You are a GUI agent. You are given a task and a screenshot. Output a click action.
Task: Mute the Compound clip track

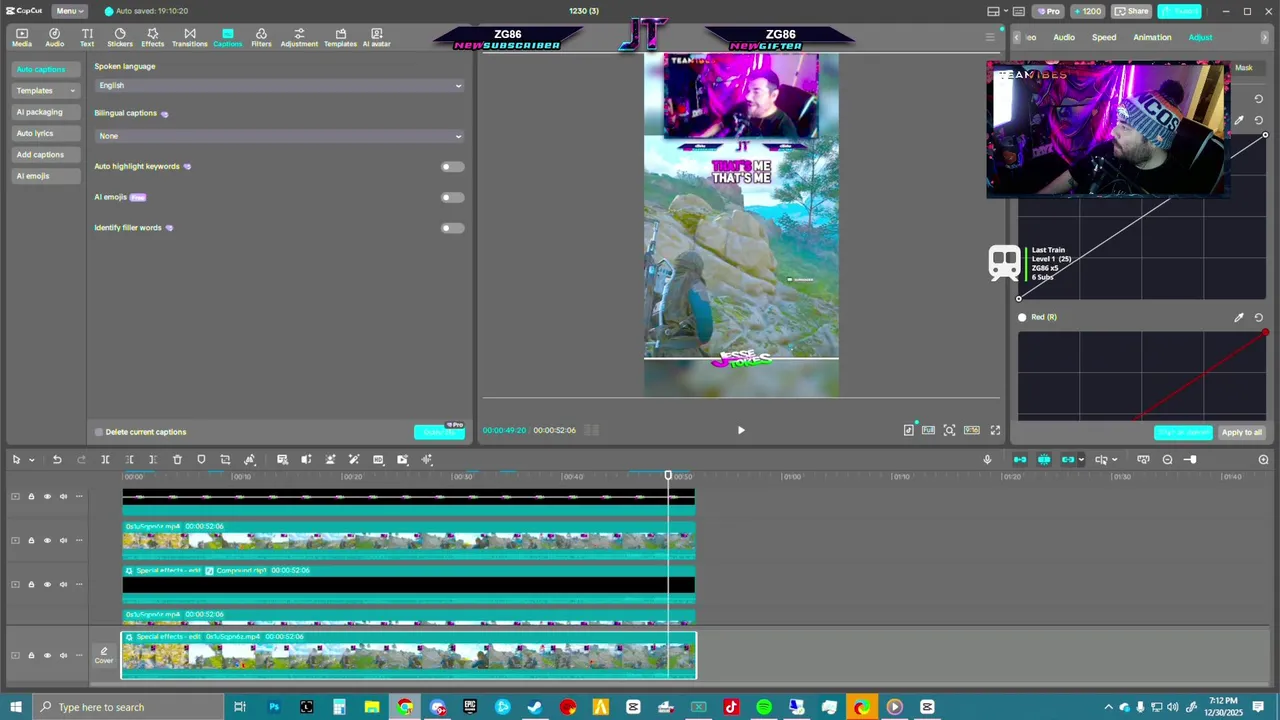[x=63, y=584]
